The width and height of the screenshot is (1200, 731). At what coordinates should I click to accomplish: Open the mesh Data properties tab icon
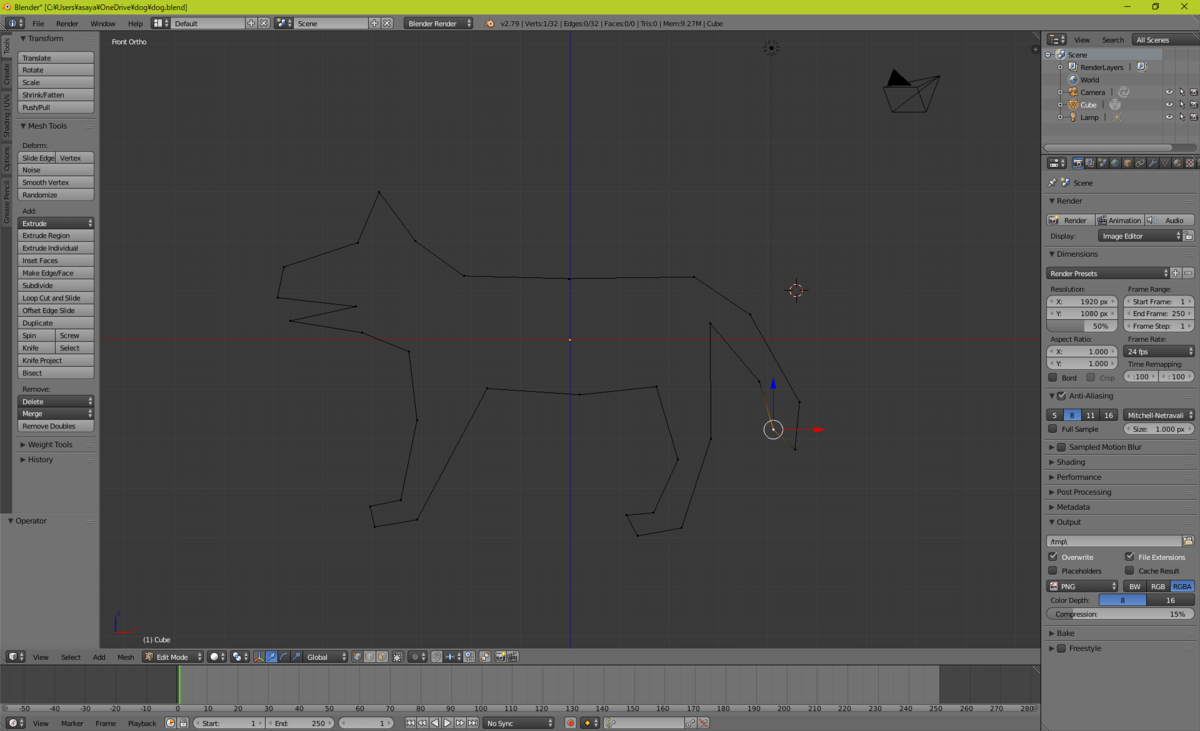[1165, 163]
